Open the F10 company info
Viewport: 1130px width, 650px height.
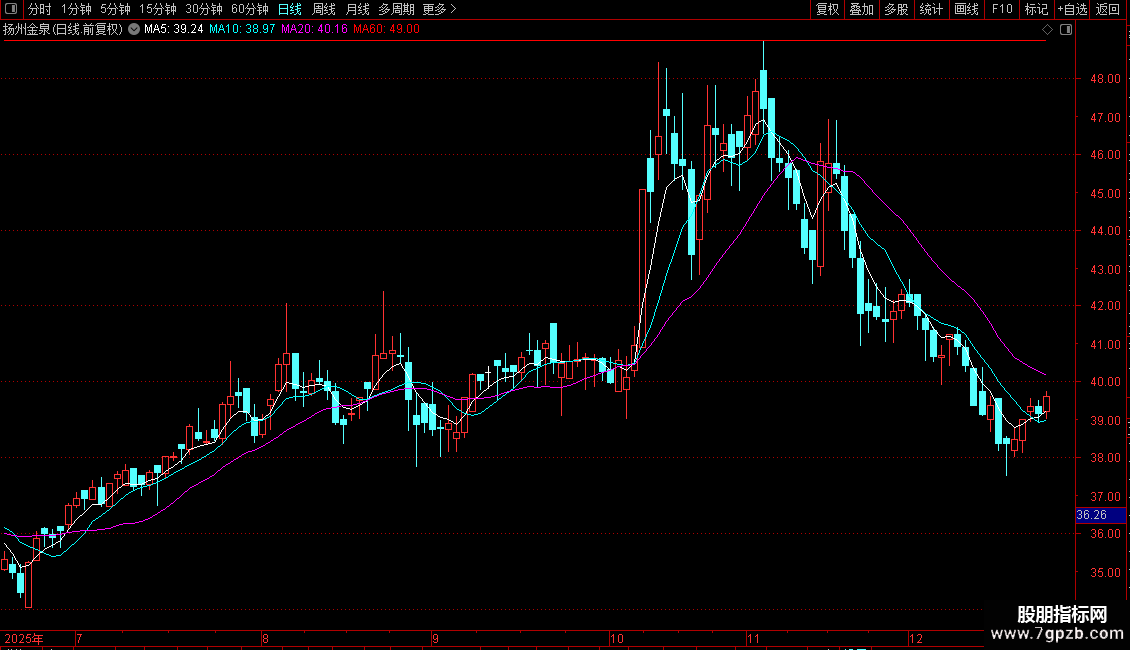[1002, 9]
